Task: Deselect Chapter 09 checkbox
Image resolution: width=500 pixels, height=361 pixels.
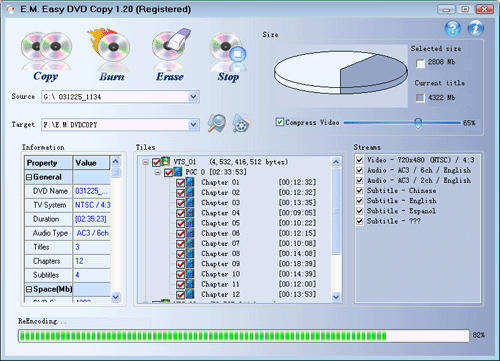Action: click(x=180, y=264)
